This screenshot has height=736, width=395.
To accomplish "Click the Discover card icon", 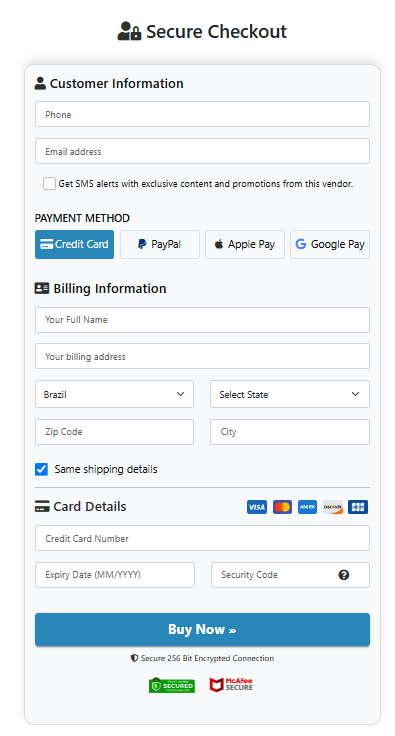I will tap(333, 507).
